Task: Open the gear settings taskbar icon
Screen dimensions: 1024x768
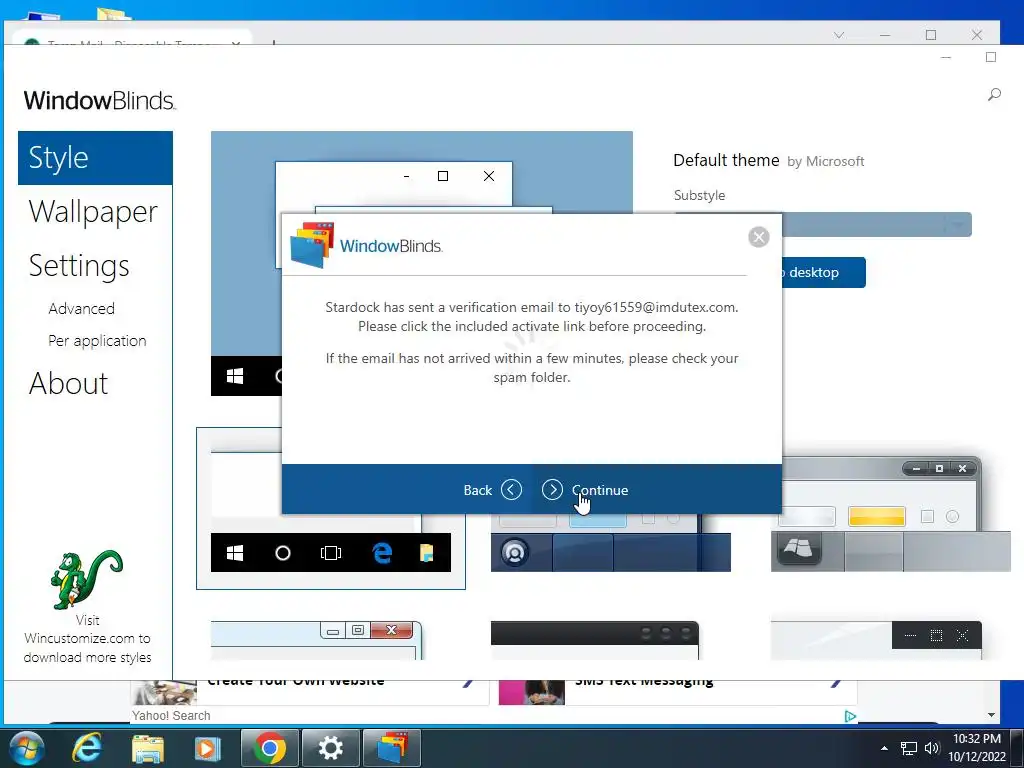Action: (330, 748)
